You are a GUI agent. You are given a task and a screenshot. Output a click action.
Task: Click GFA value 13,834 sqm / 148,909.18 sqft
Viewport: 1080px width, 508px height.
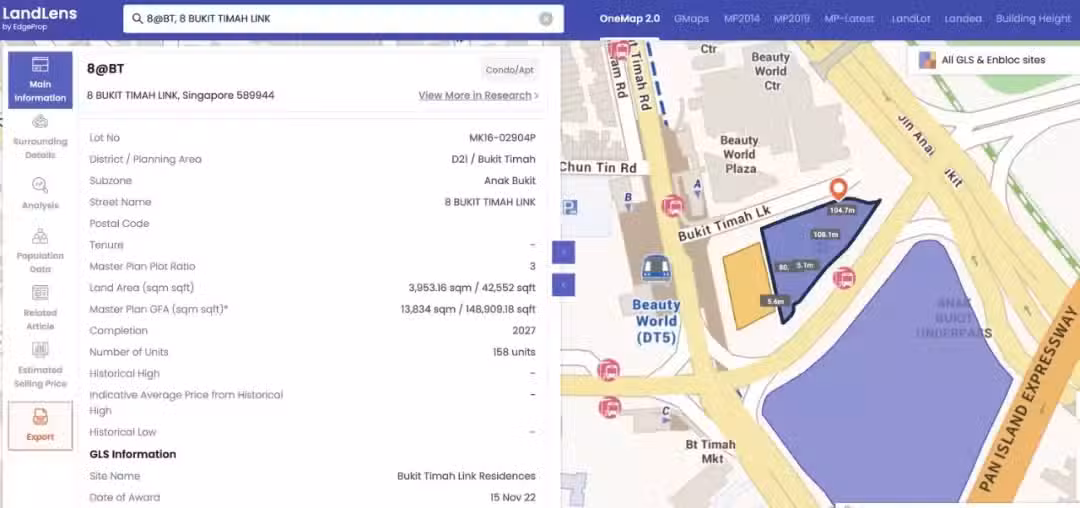(468, 309)
